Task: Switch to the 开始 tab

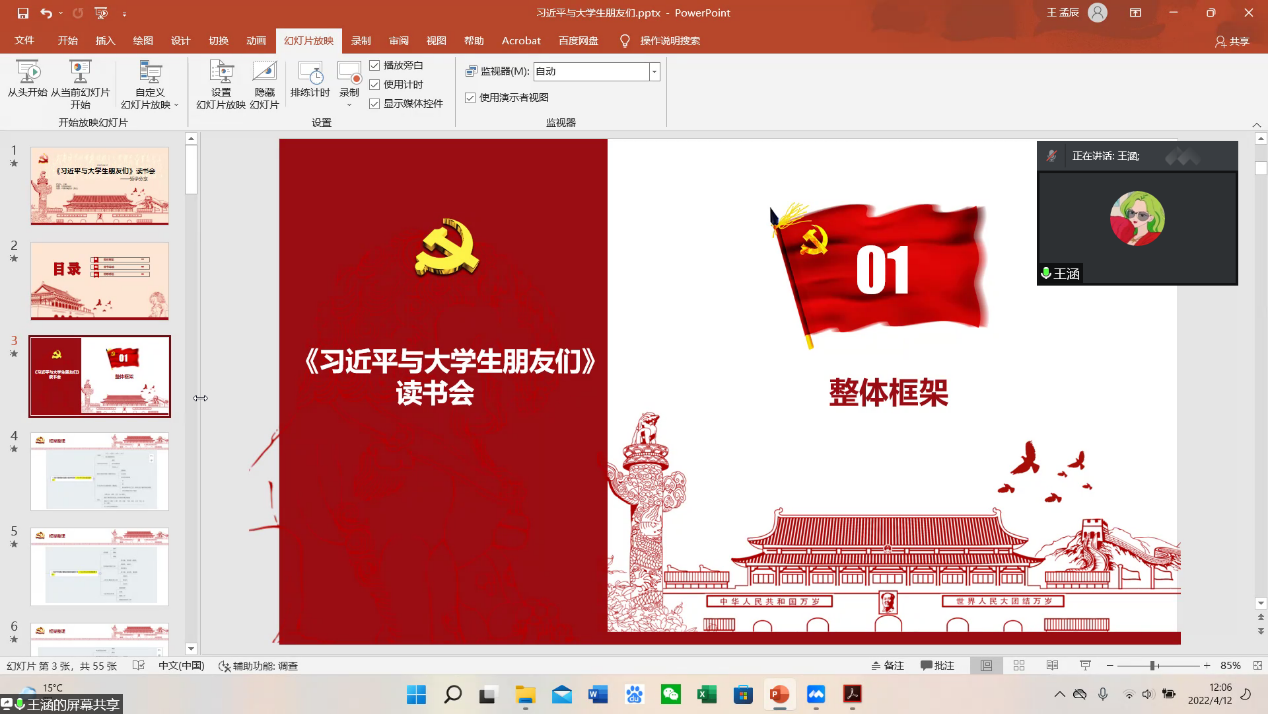Action: coord(67,41)
